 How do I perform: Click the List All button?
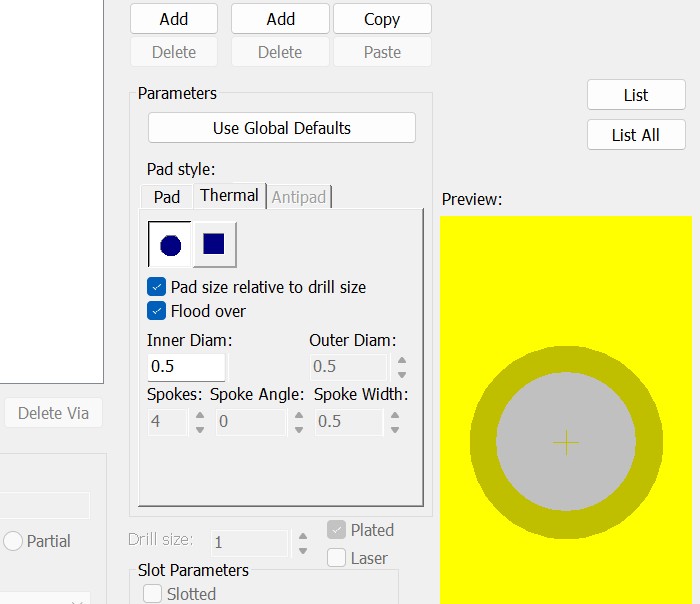tap(636, 135)
